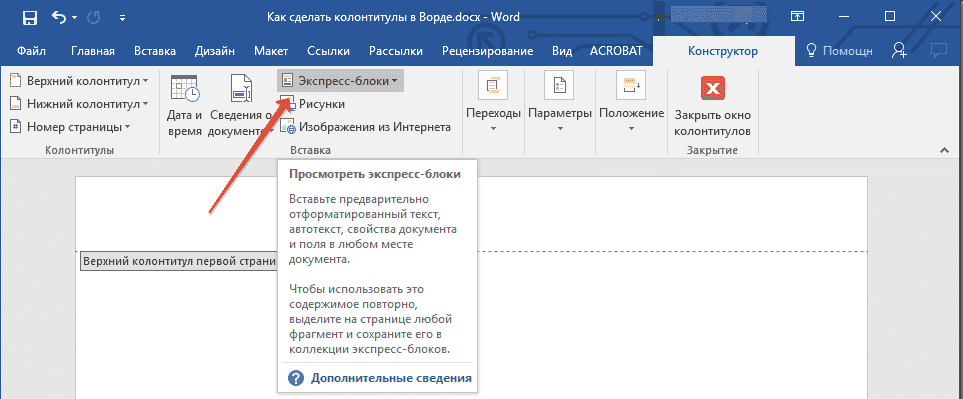
Task: Open Дополнительные сведения help link
Action: [x=380, y=378]
